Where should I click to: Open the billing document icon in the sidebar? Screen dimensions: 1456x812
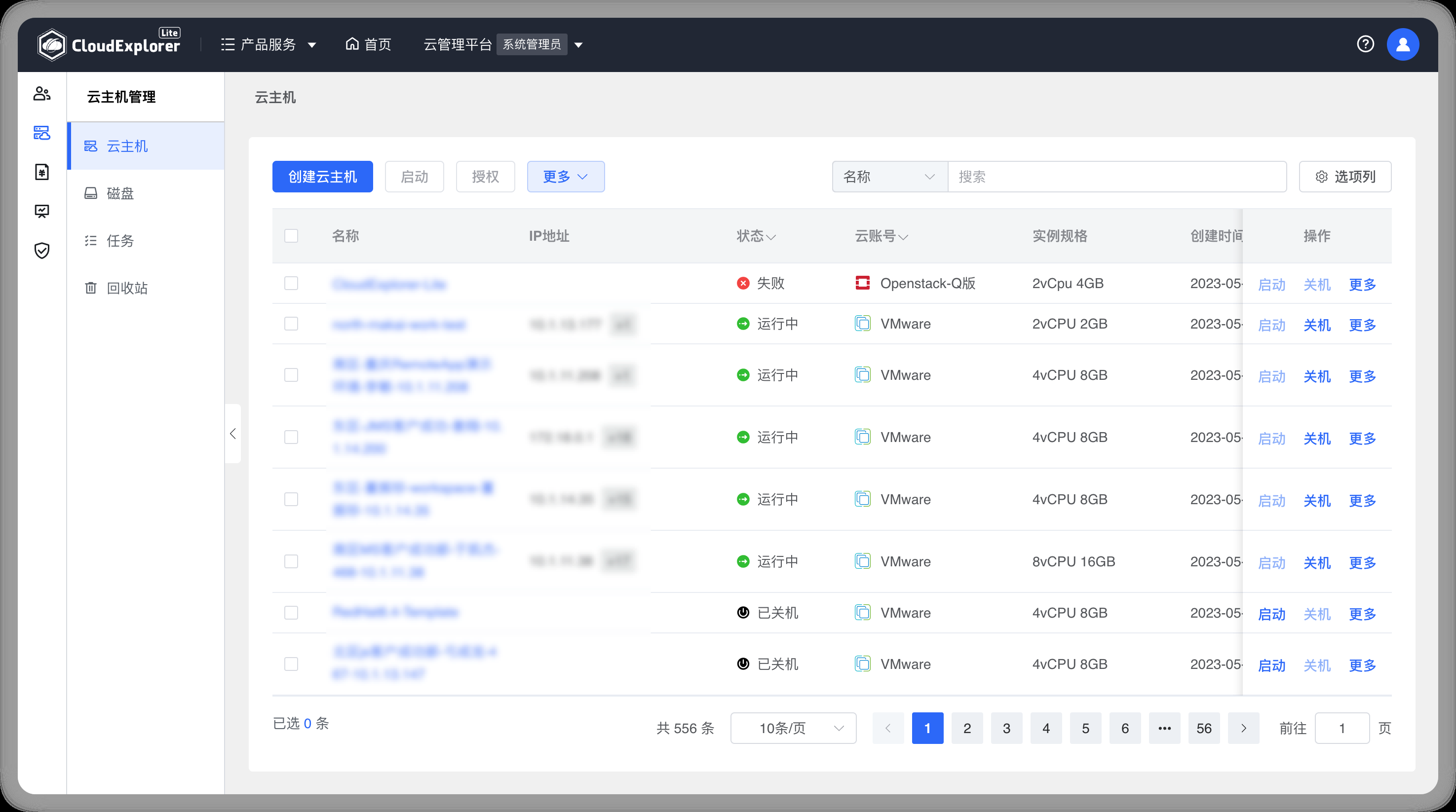click(42, 172)
